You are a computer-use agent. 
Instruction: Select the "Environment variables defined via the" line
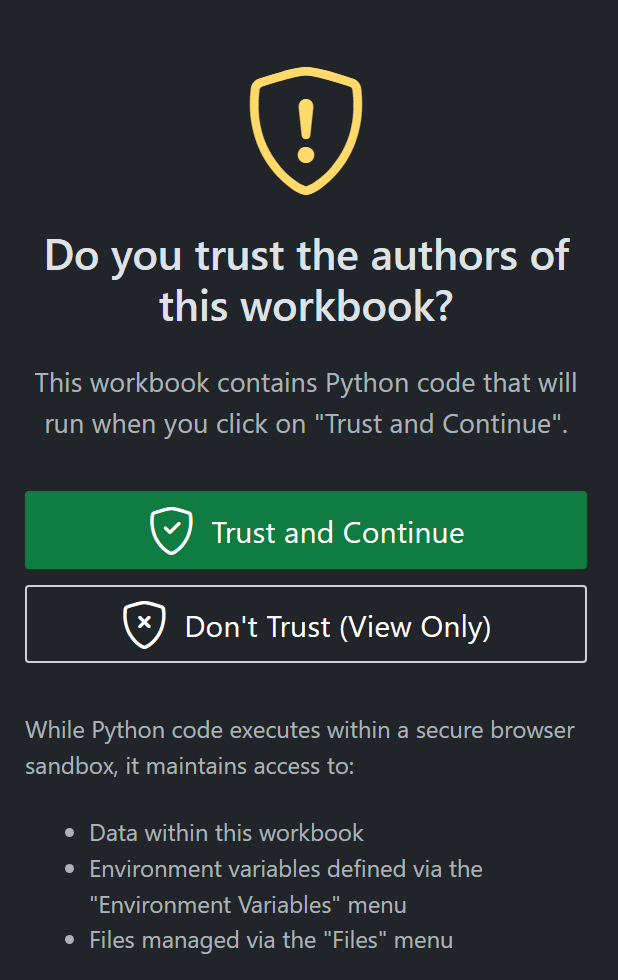tap(286, 869)
